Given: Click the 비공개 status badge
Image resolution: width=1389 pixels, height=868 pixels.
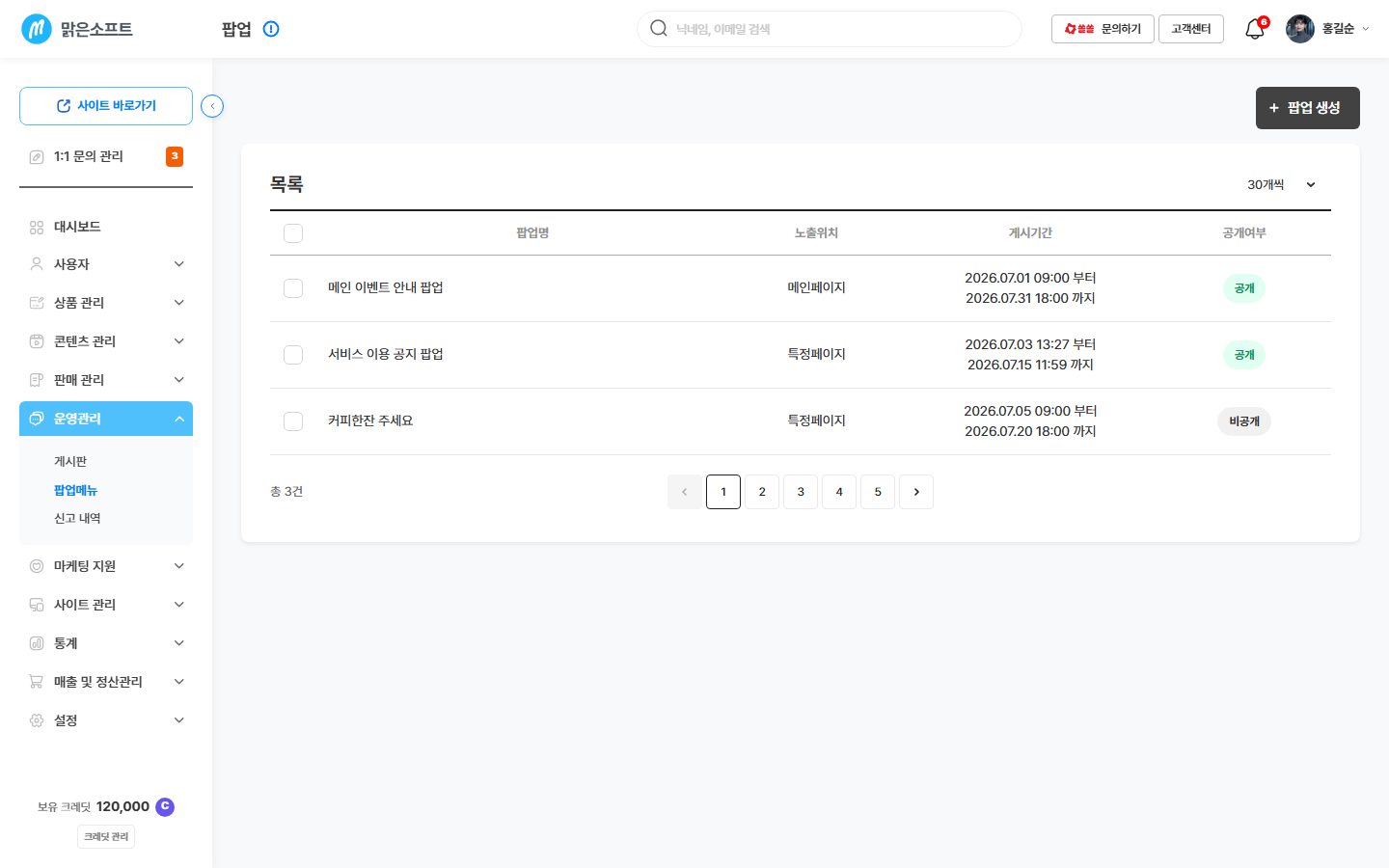Looking at the screenshot, I should pyautogui.click(x=1244, y=421).
